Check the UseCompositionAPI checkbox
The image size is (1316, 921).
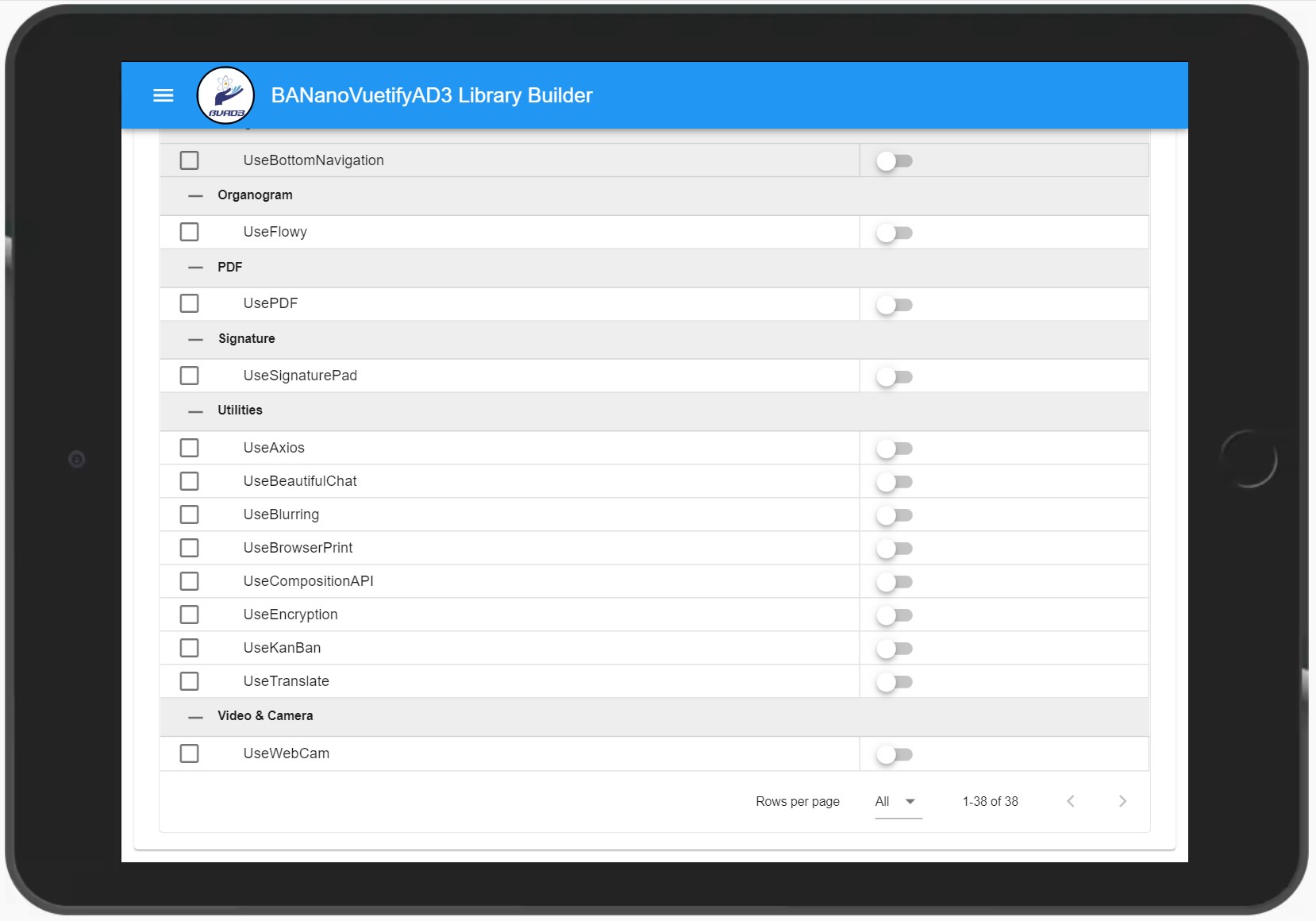(190, 581)
